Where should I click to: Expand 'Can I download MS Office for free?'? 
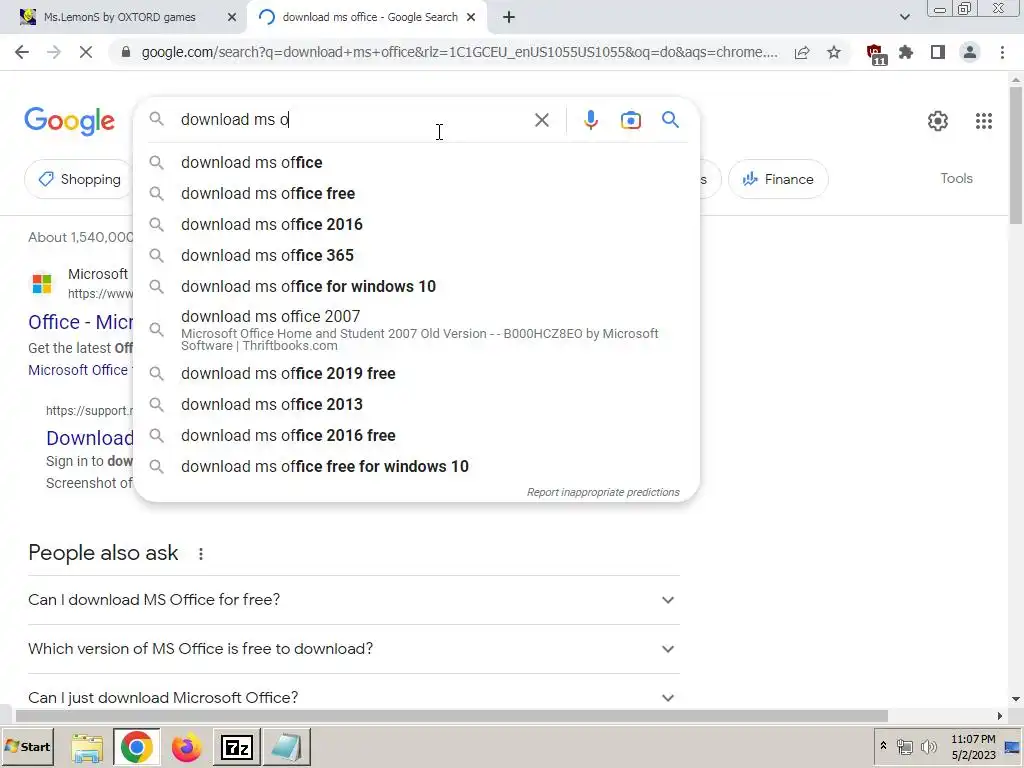coord(353,600)
